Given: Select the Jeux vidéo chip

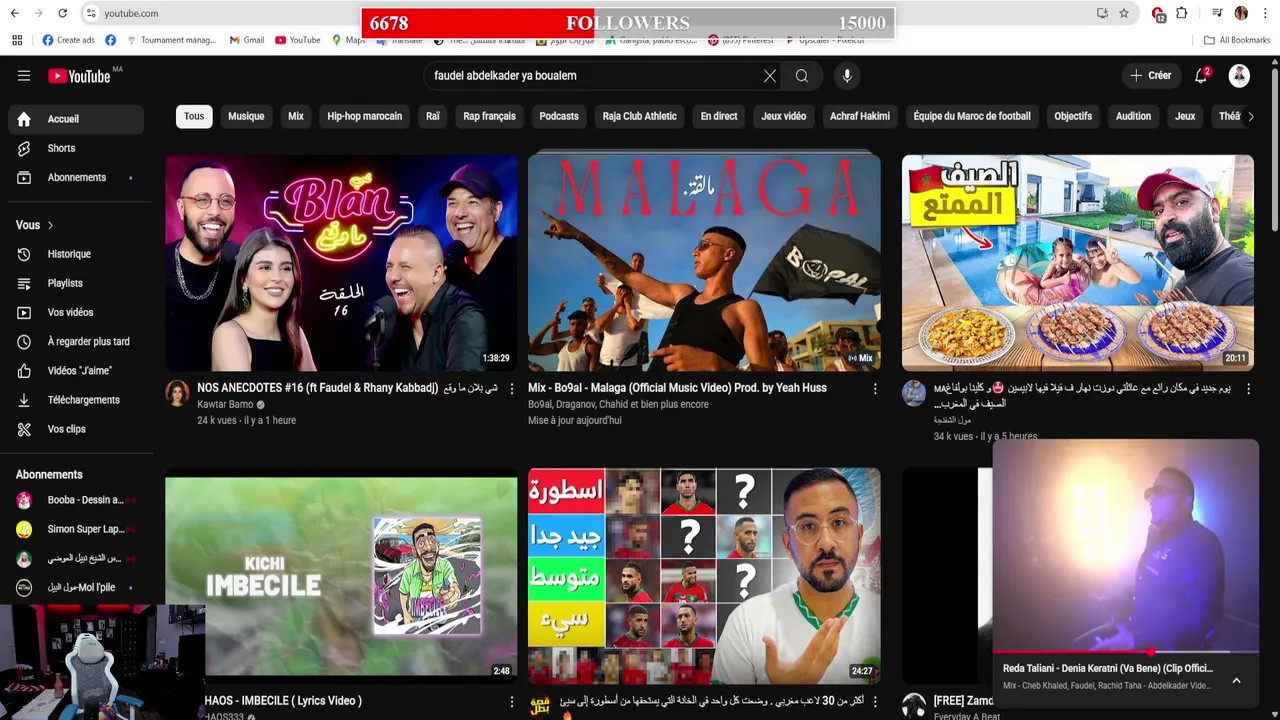Looking at the screenshot, I should click(x=783, y=116).
